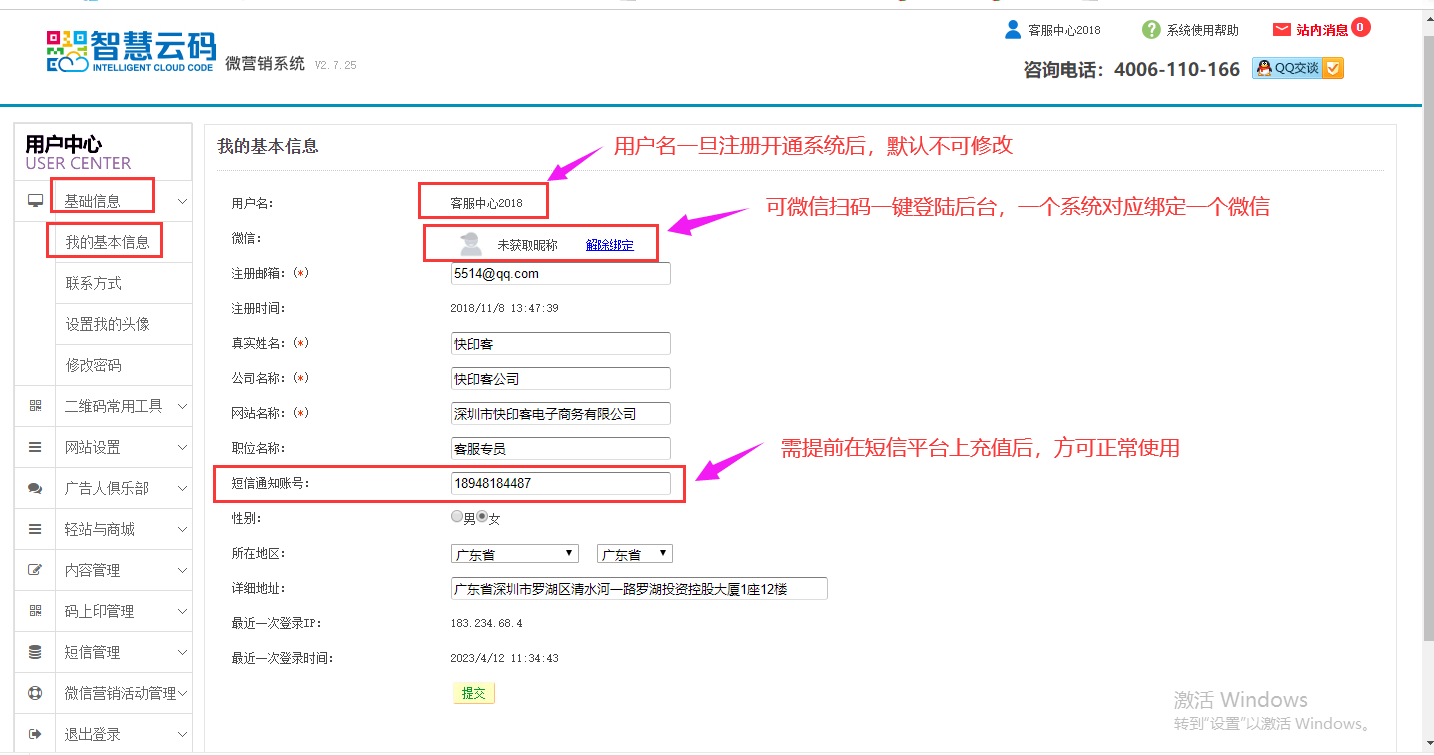Viewport: 1434px width, 755px height.
Task: Select the 男 gender radio button
Action: click(457, 517)
